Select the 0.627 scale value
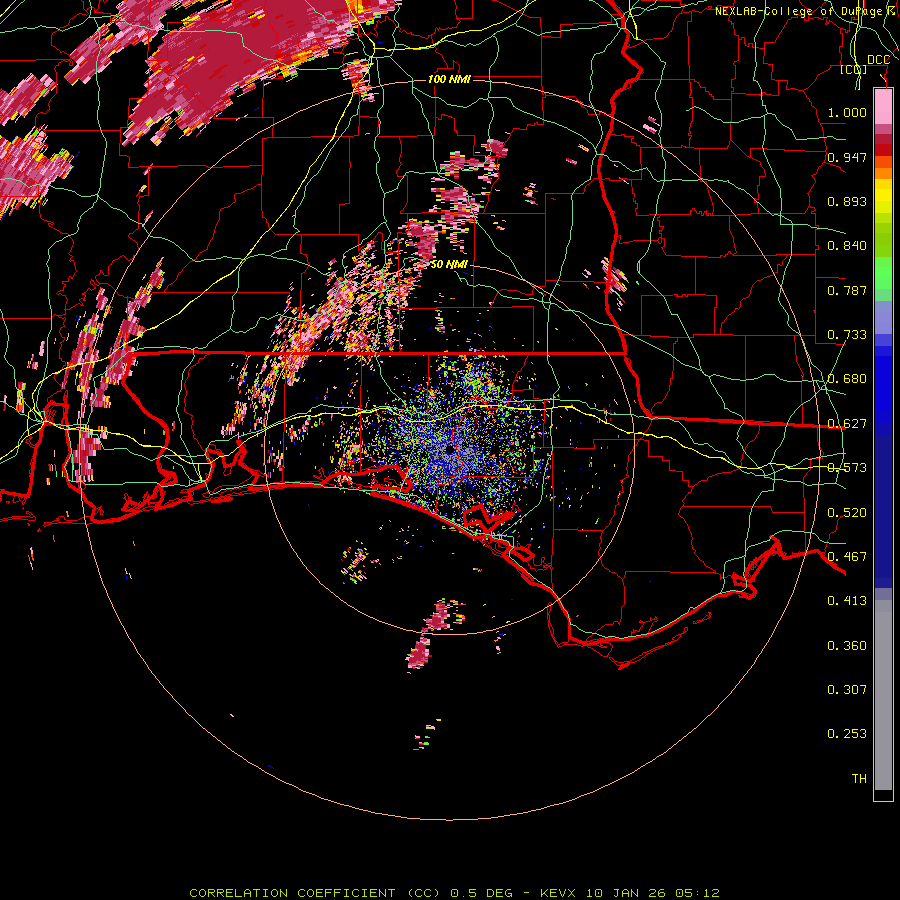 point(847,424)
